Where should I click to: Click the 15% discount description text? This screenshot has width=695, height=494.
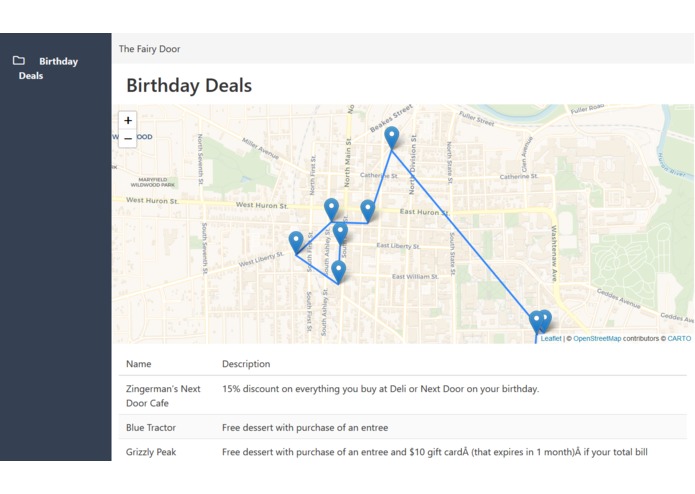(380, 389)
